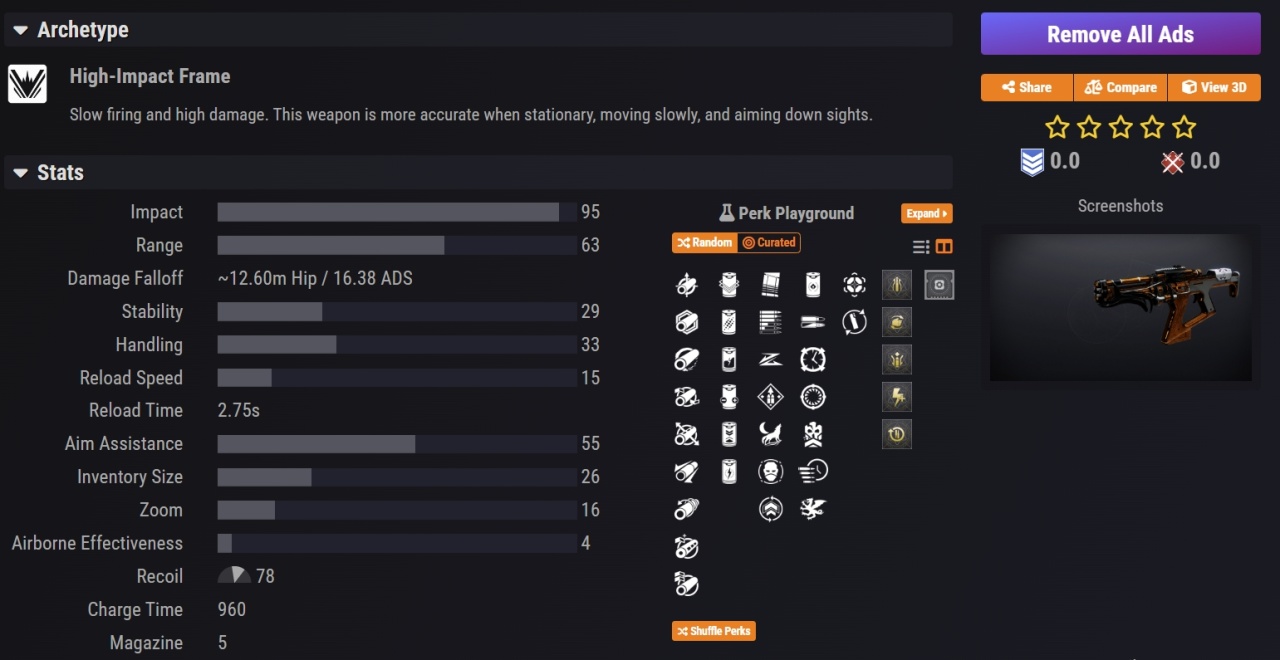Toggle list view for perks
The width and height of the screenshot is (1280, 660).
point(921,247)
